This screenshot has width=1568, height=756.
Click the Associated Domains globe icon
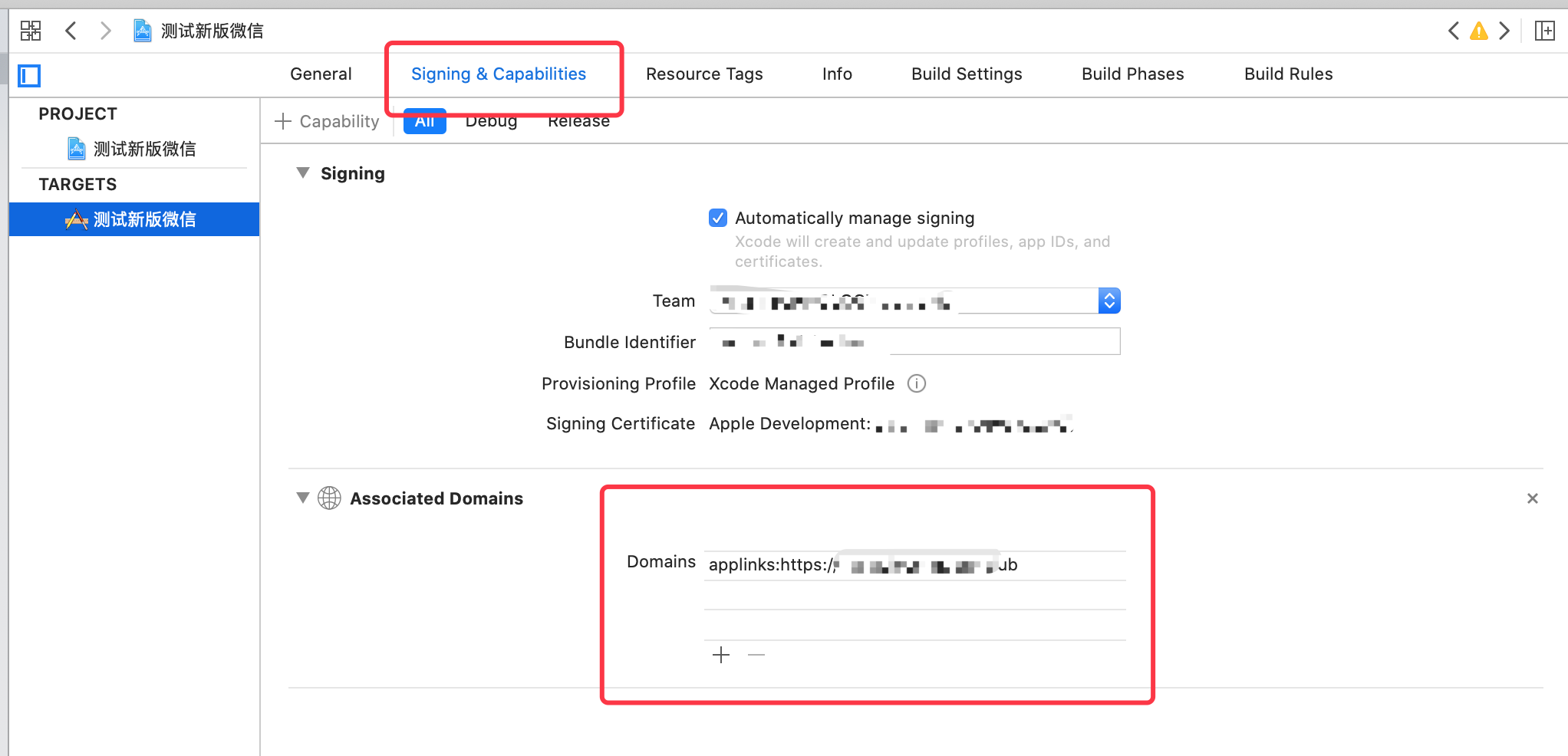tap(329, 498)
